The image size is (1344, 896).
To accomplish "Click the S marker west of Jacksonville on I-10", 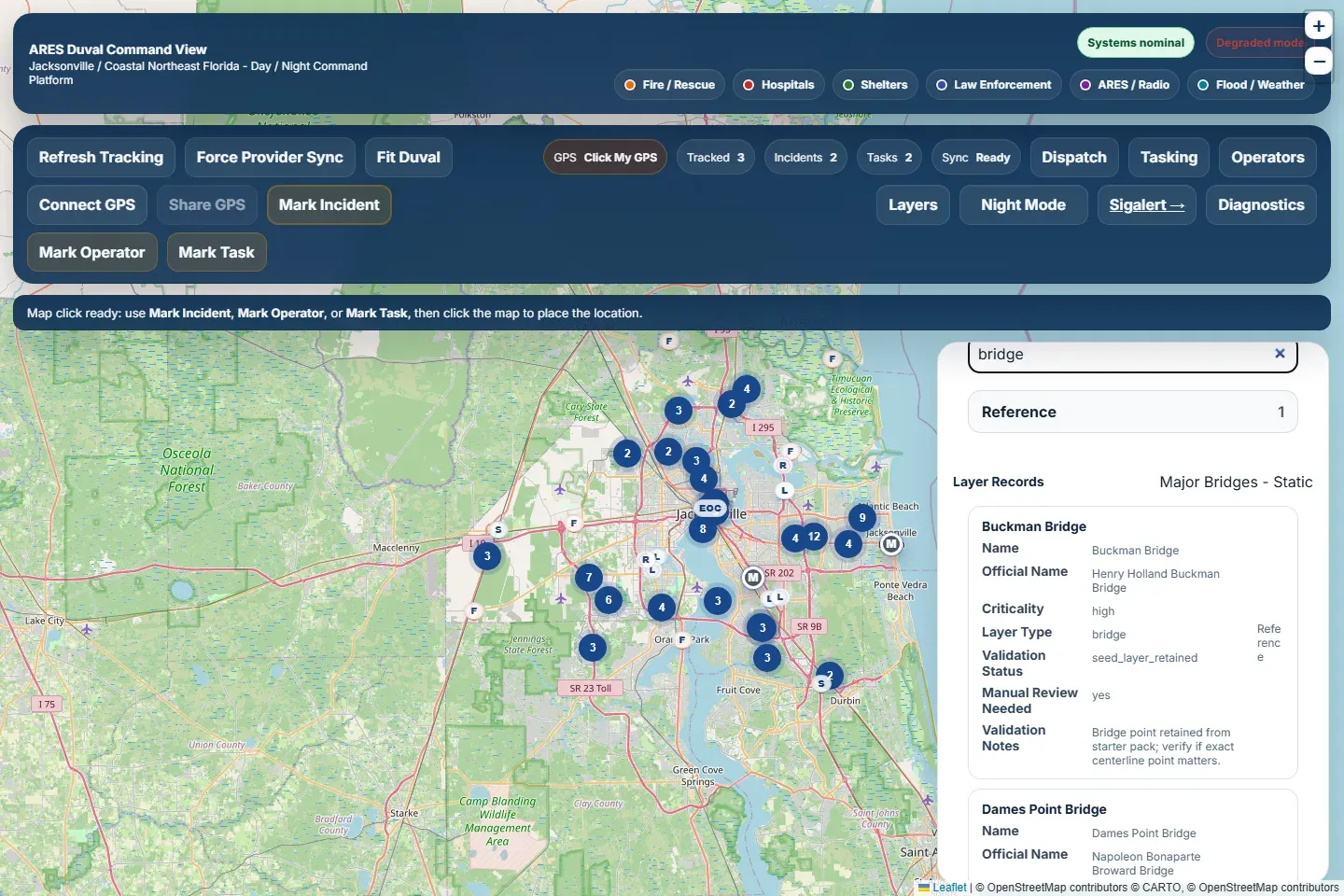I will [498, 530].
